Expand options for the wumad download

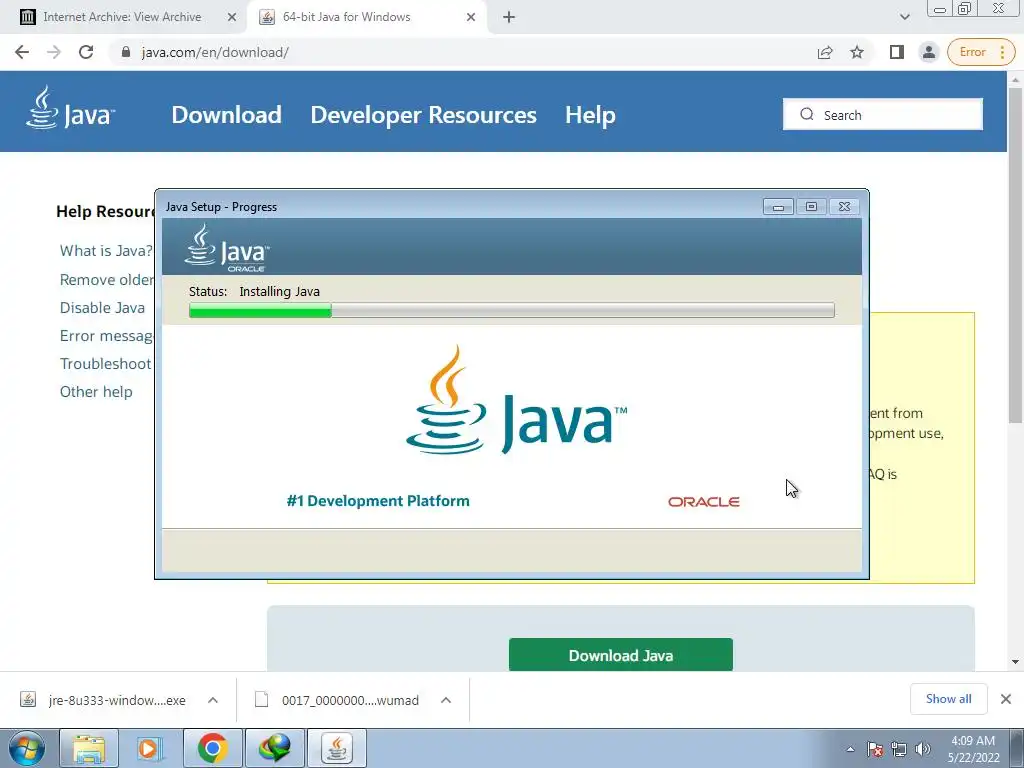click(446, 700)
